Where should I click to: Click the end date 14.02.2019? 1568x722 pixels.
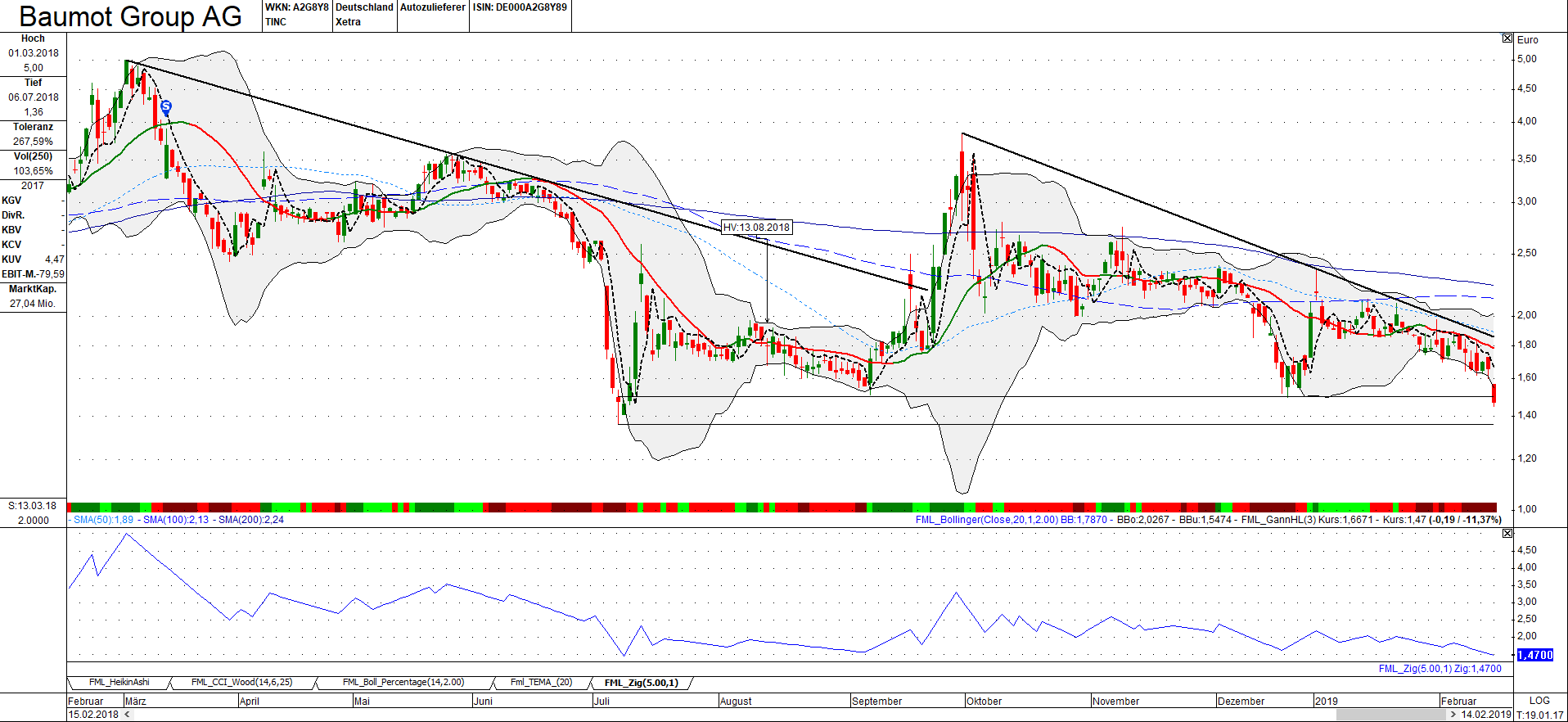click(1486, 715)
